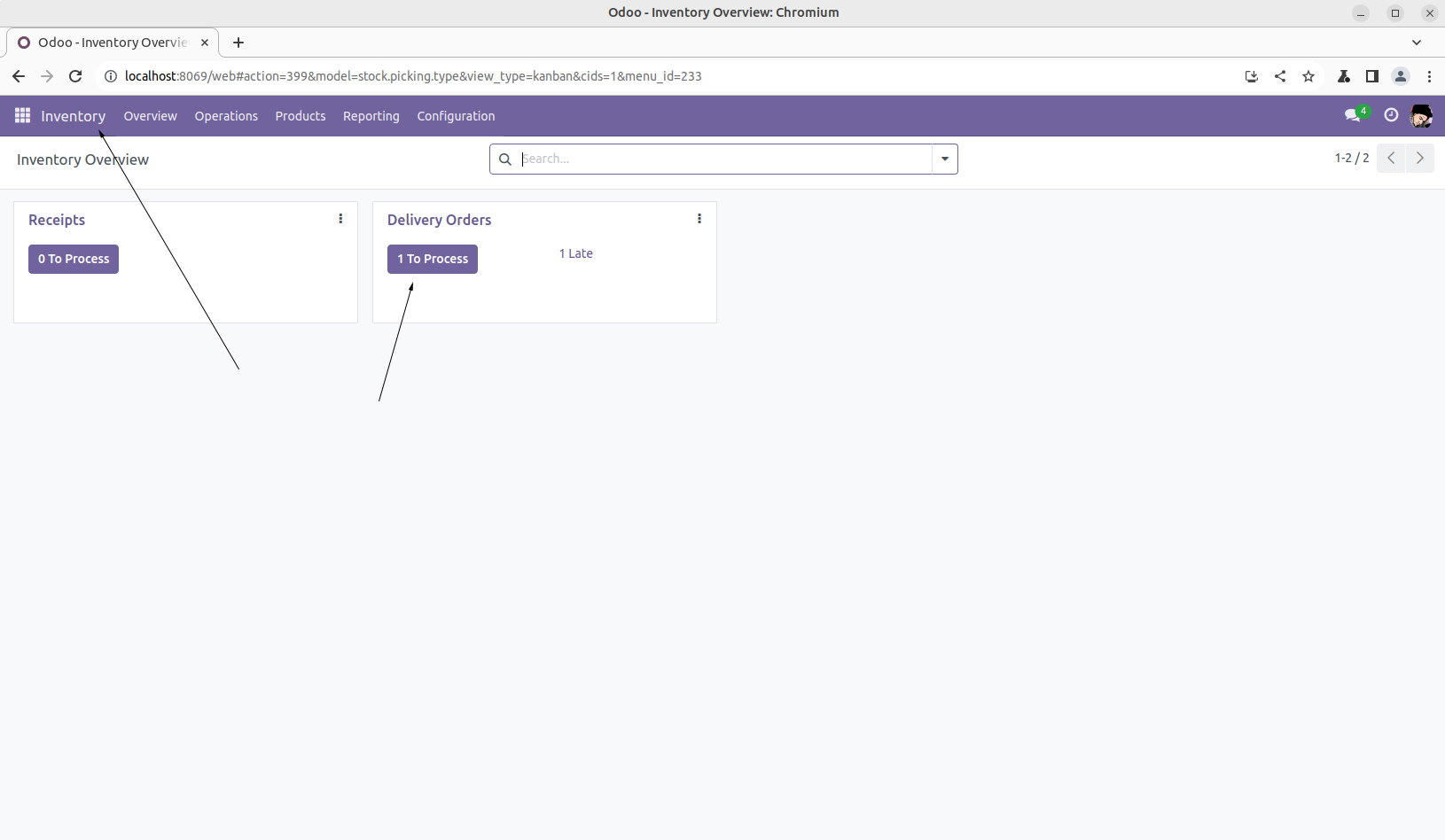The height and width of the screenshot is (840, 1445).
Task: Focus the Search input field
Action: point(722,159)
